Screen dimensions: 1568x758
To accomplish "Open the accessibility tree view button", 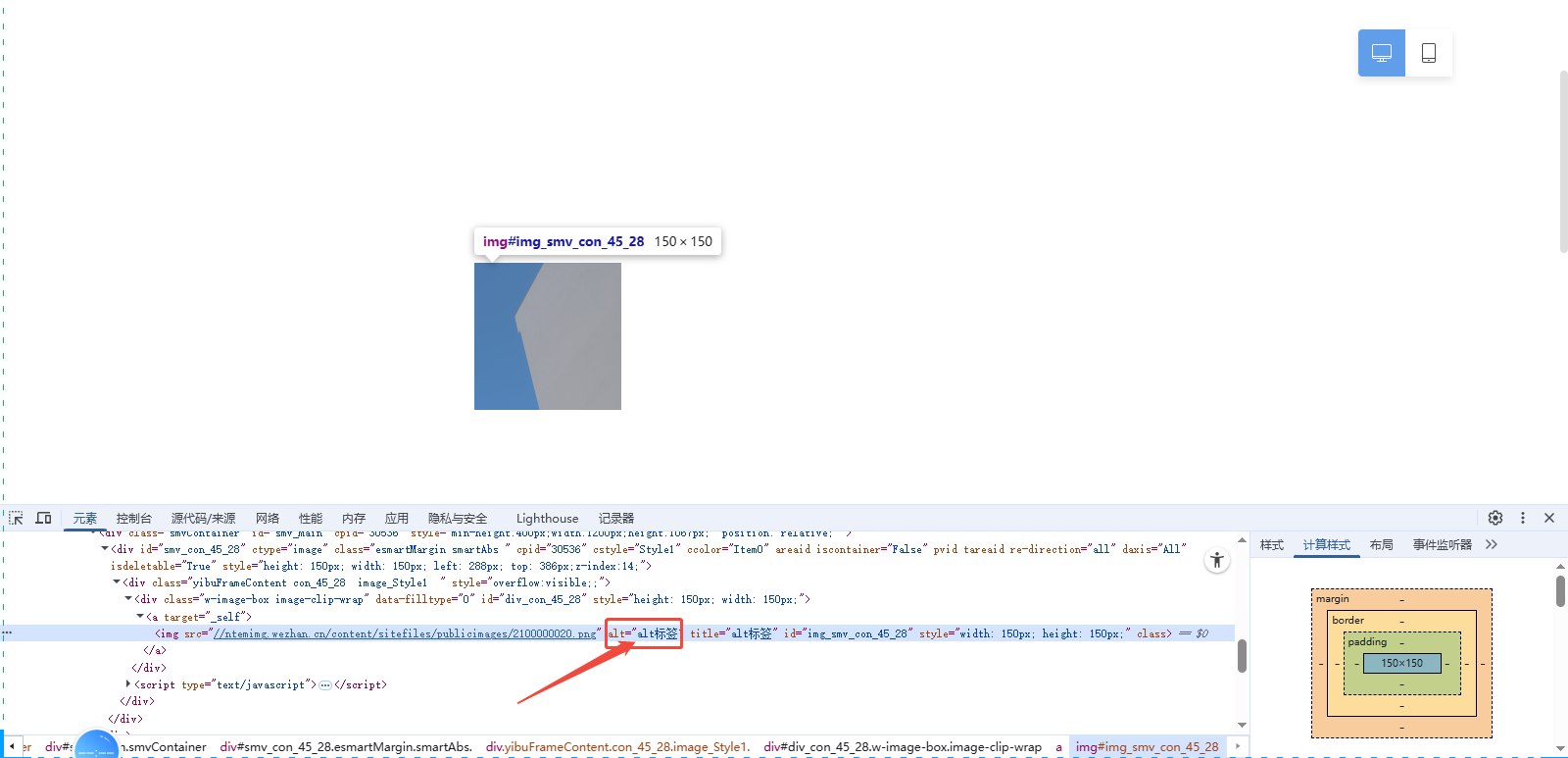I will (1217, 560).
